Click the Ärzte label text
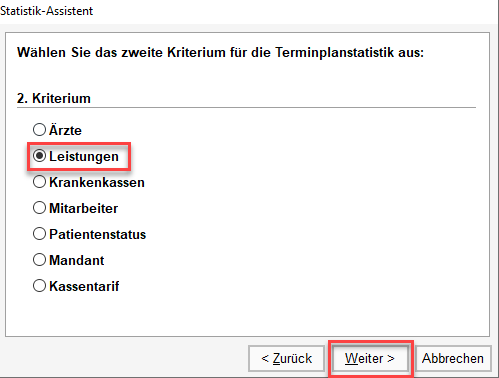The width and height of the screenshot is (499, 378). tap(65, 130)
